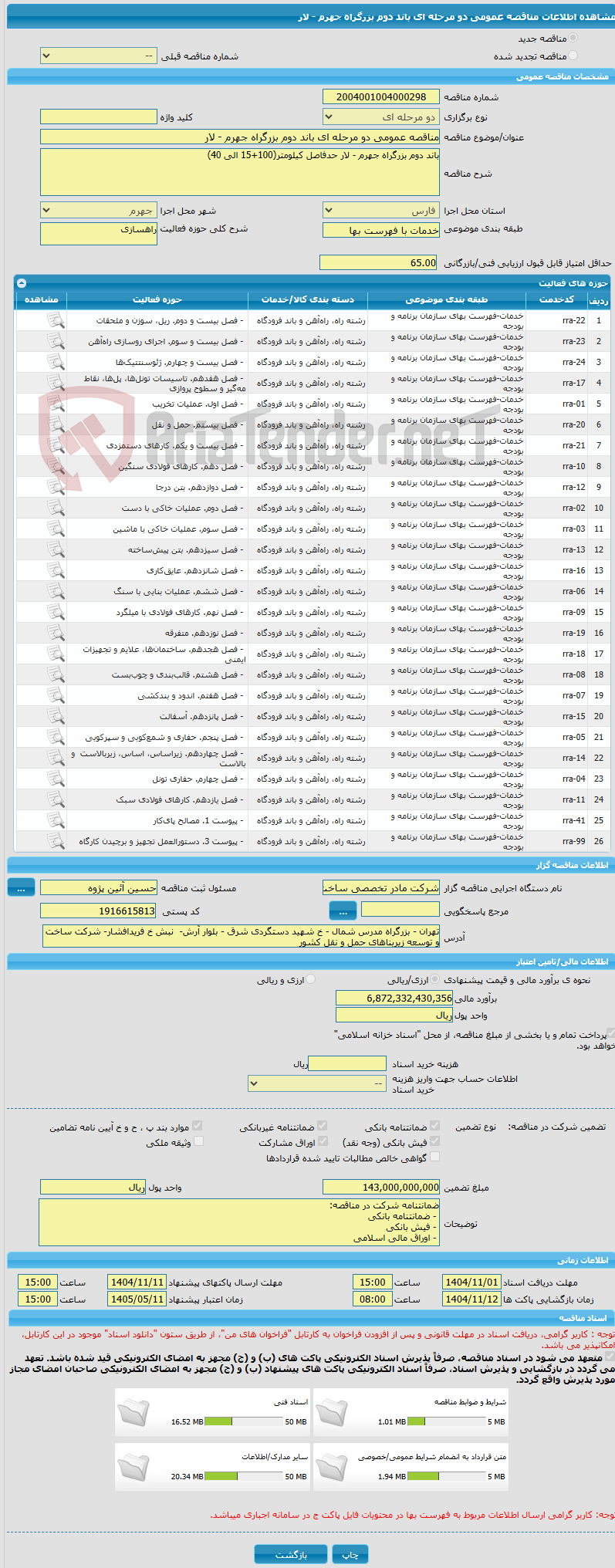Open the شرایط و ضوابط مناقصه document folder

coord(332,1413)
